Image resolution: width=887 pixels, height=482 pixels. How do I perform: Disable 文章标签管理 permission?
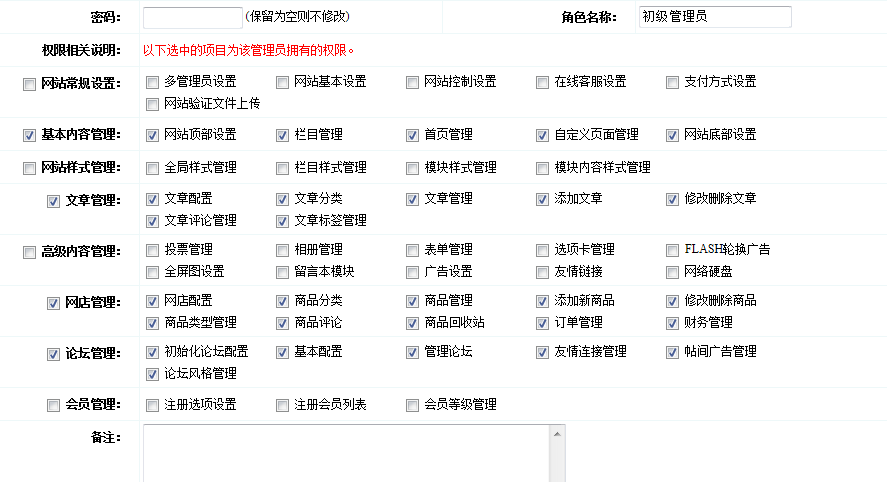click(x=282, y=221)
